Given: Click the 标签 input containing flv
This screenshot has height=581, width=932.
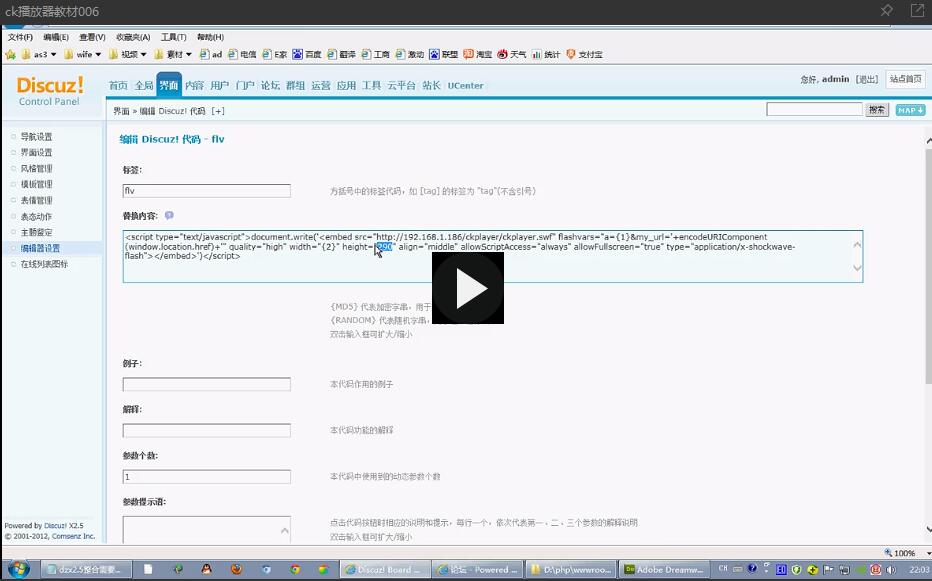Looking at the screenshot, I should [x=206, y=191].
